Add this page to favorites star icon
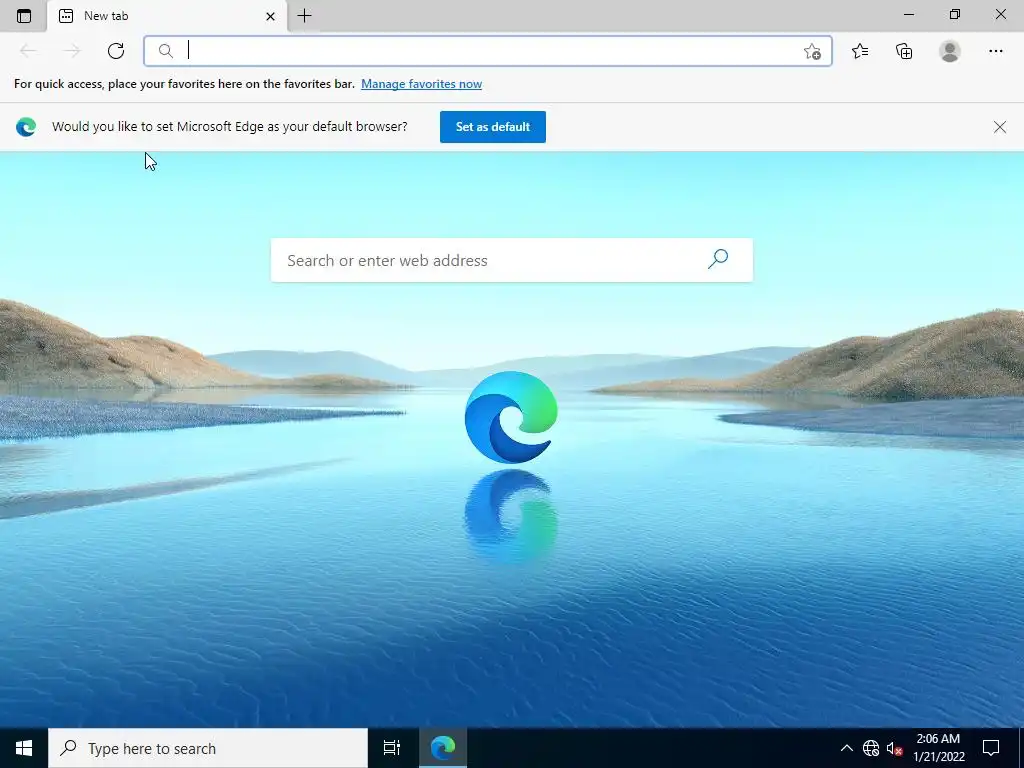 point(812,51)
